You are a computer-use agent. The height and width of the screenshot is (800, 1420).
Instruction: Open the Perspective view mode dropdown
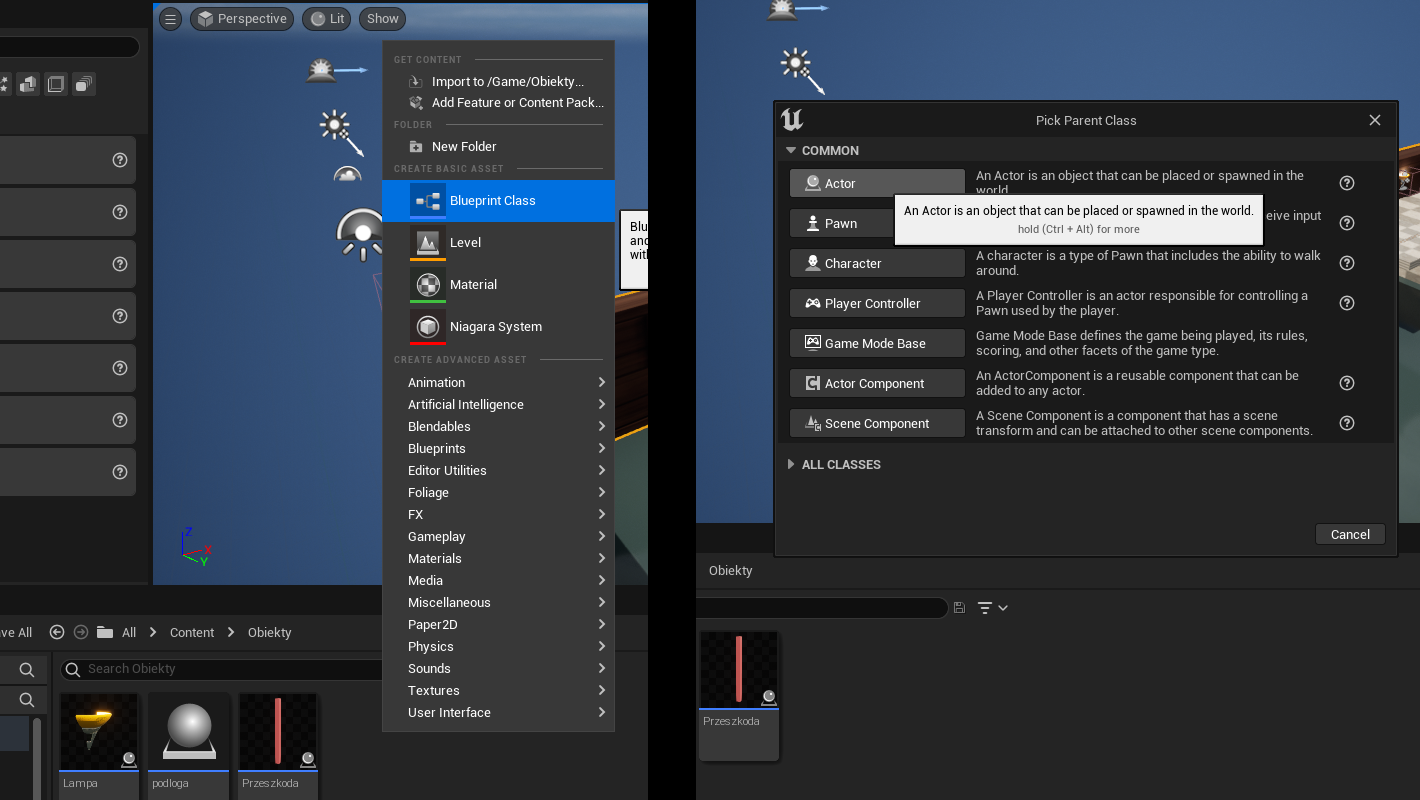click(242, 19)
